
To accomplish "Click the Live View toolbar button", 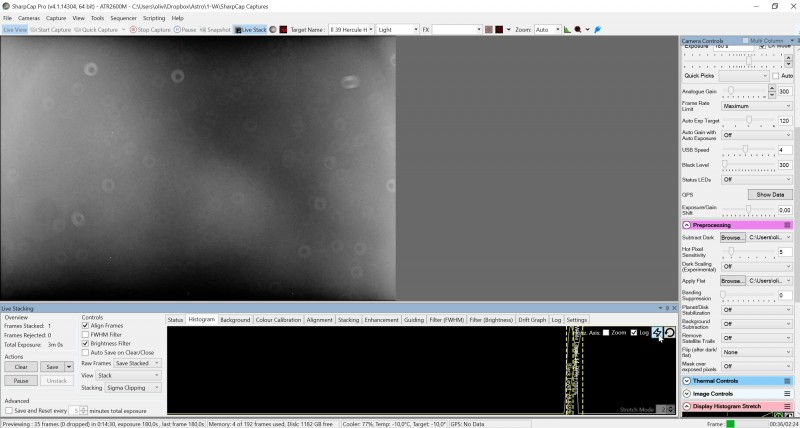I will tap(15, 30).
